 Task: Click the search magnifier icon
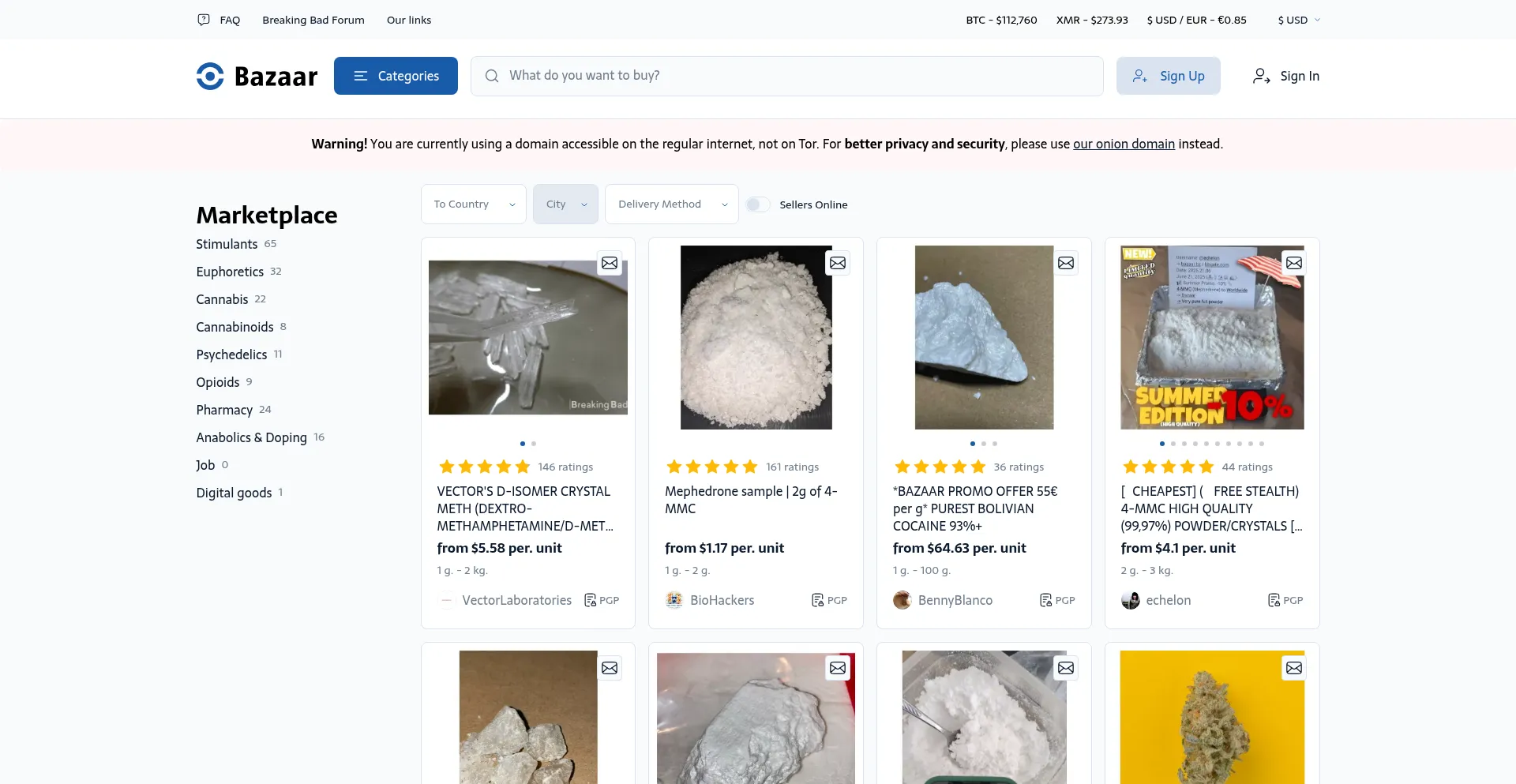pos(492,76)
